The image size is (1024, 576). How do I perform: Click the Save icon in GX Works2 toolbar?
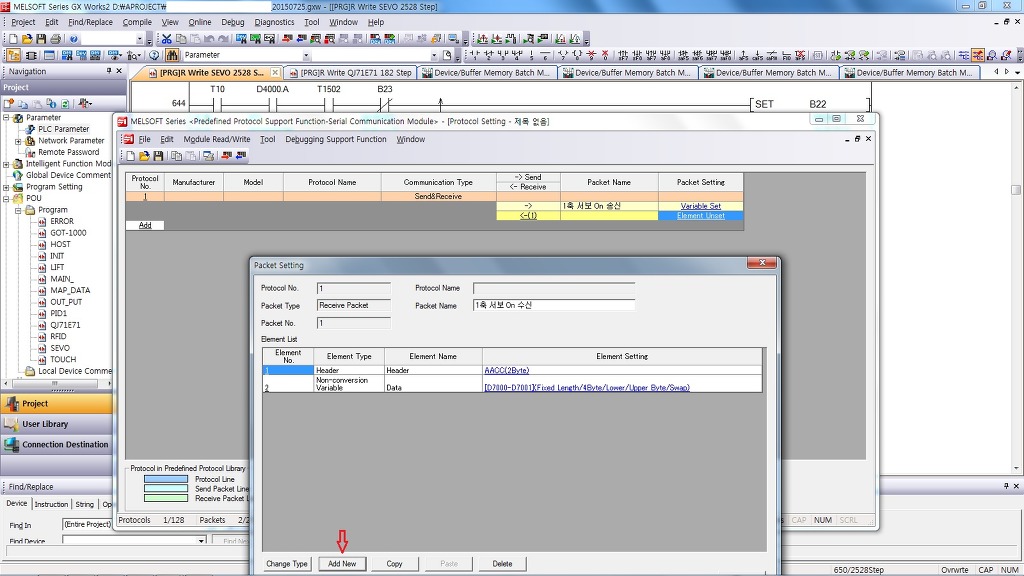click(x=41, y=39)
